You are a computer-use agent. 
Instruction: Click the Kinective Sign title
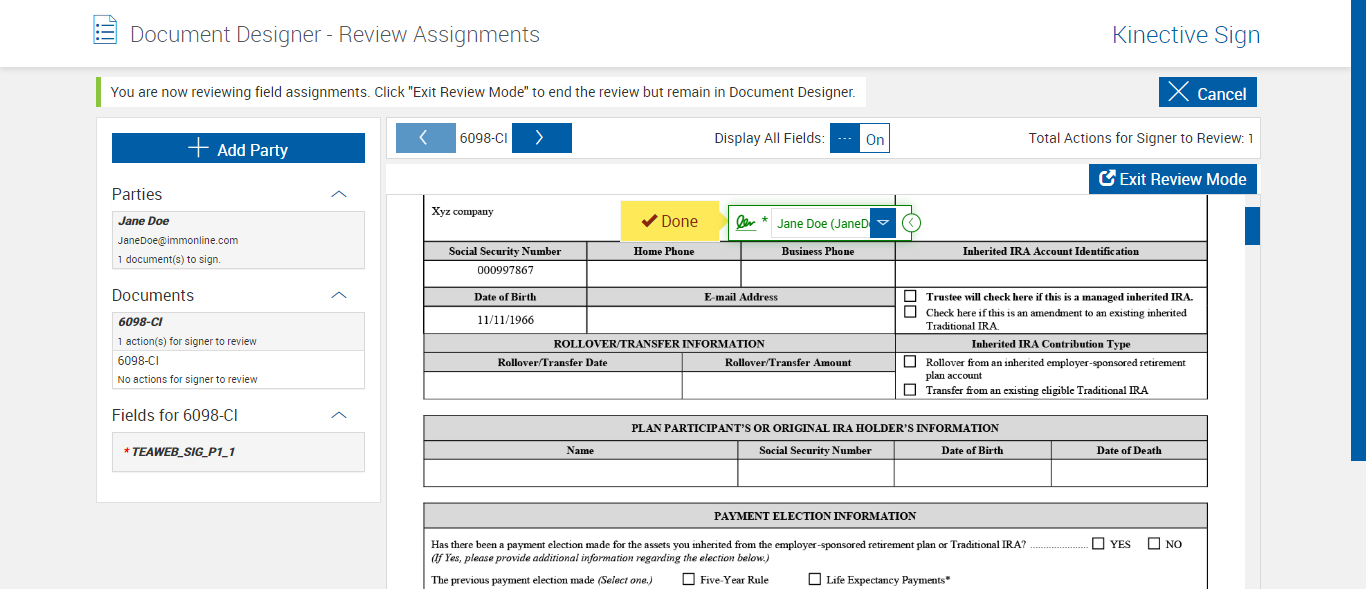1186,35
